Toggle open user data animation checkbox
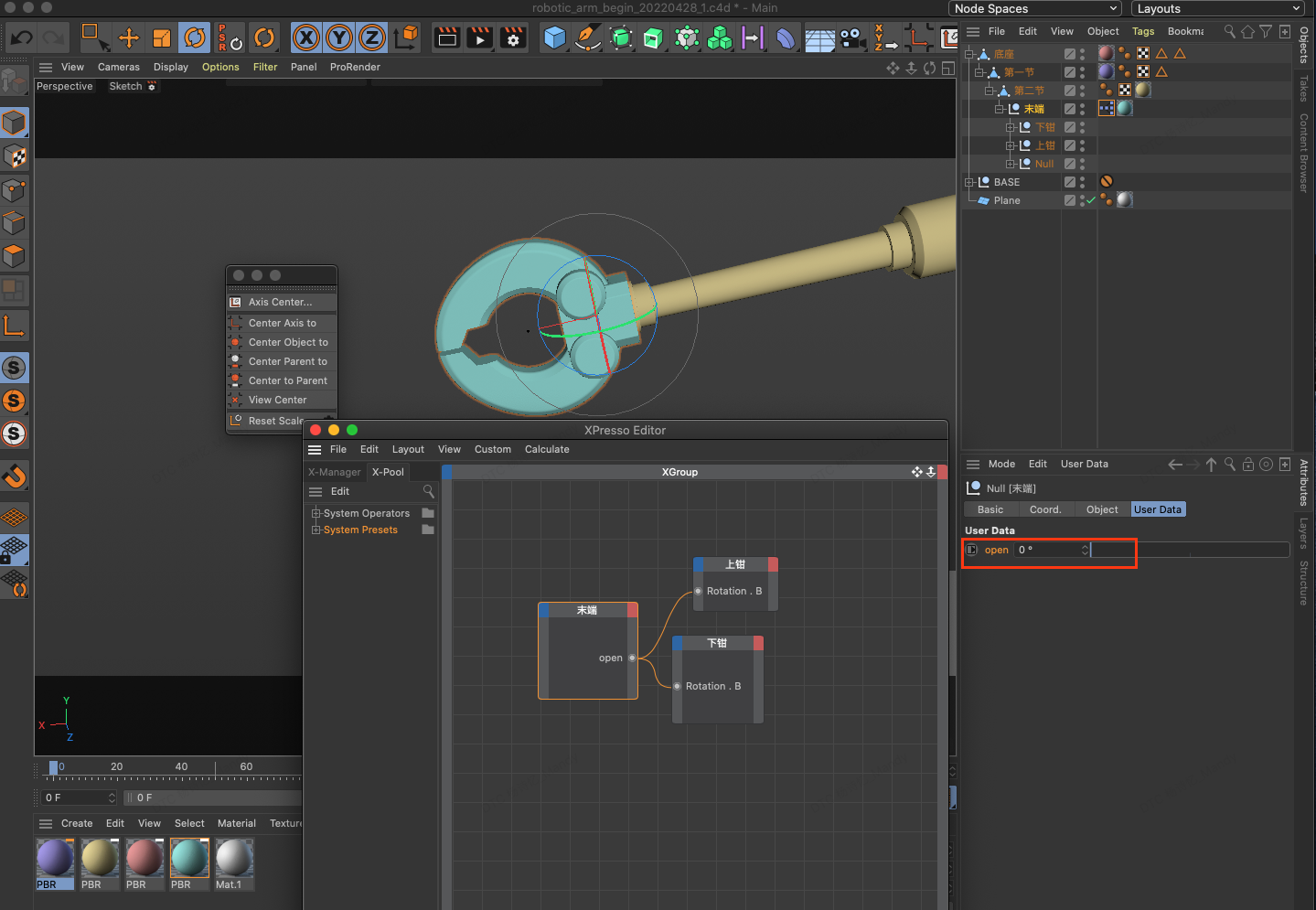Viewport: 1316px width, 910px height. click(972, 550)
